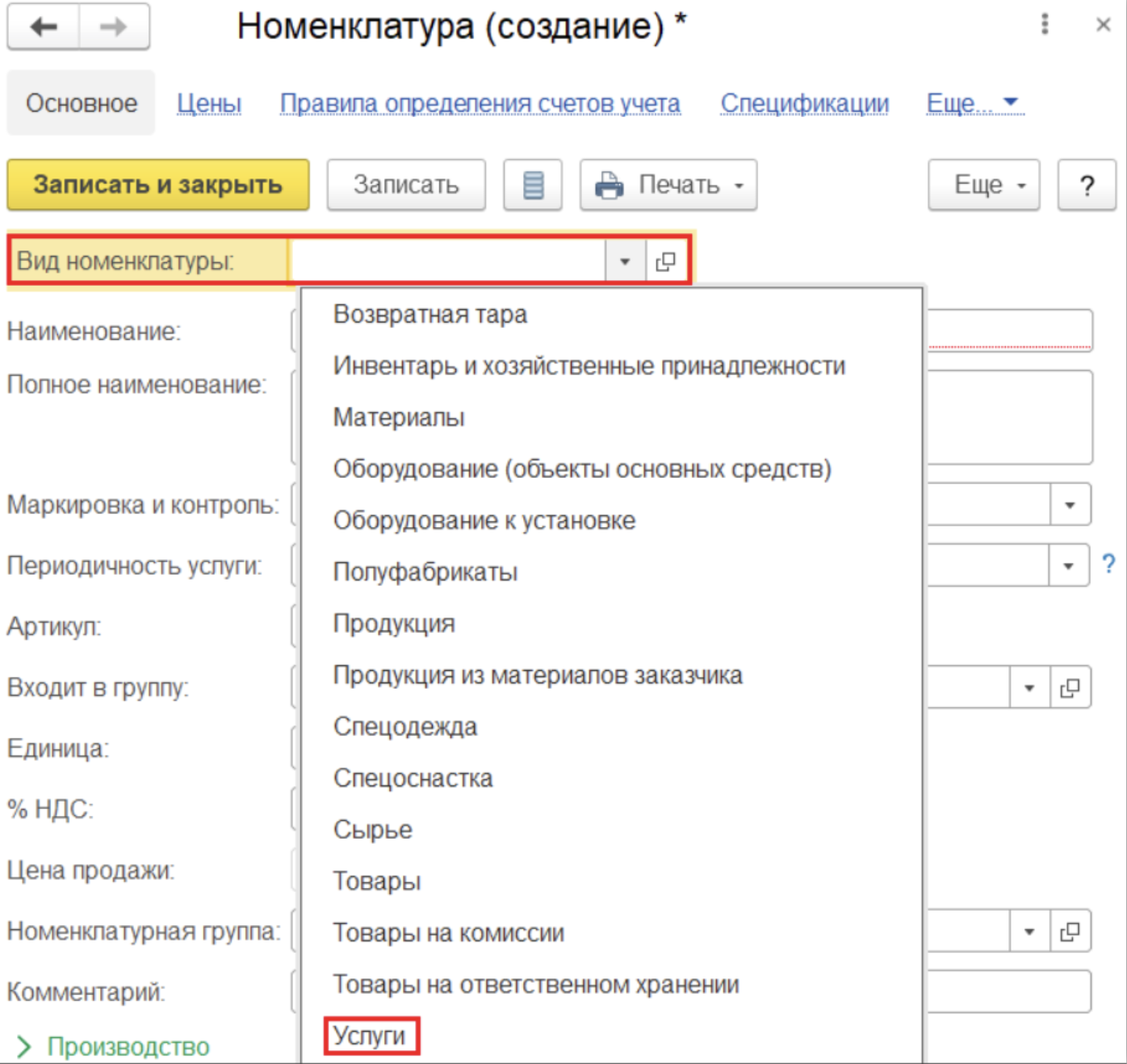Choose Товары in the dropdown list
The height and width of the screenshot is (1064, 1127).
[377, 881]
